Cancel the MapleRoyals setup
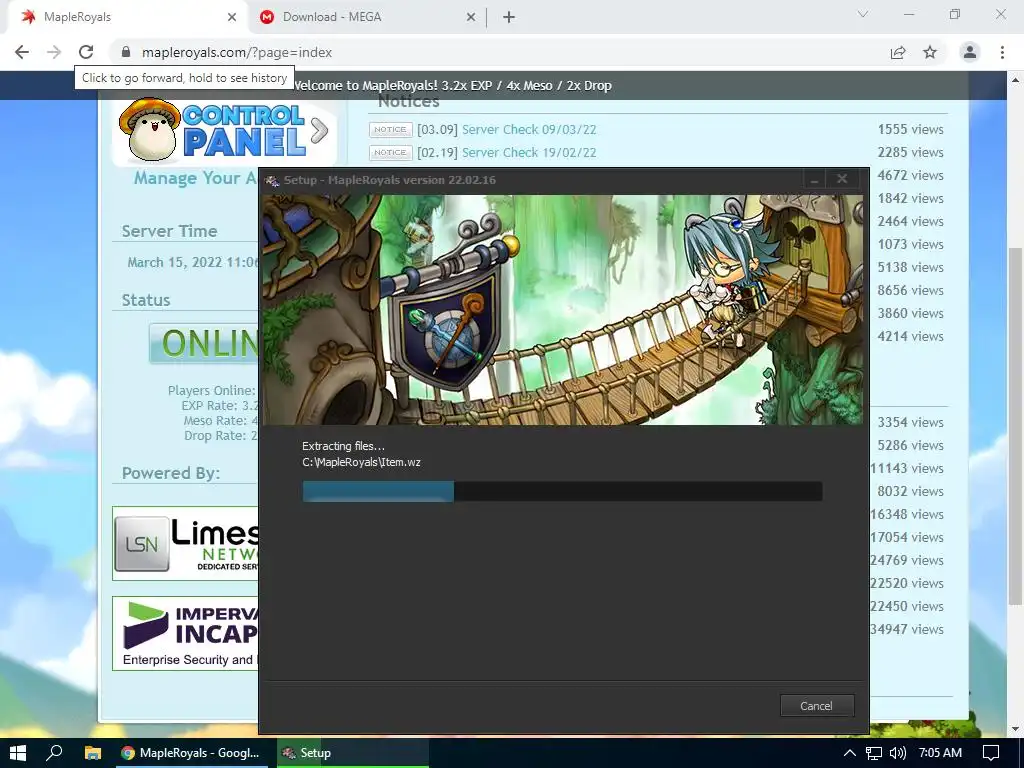 click(x=817, y=705)
